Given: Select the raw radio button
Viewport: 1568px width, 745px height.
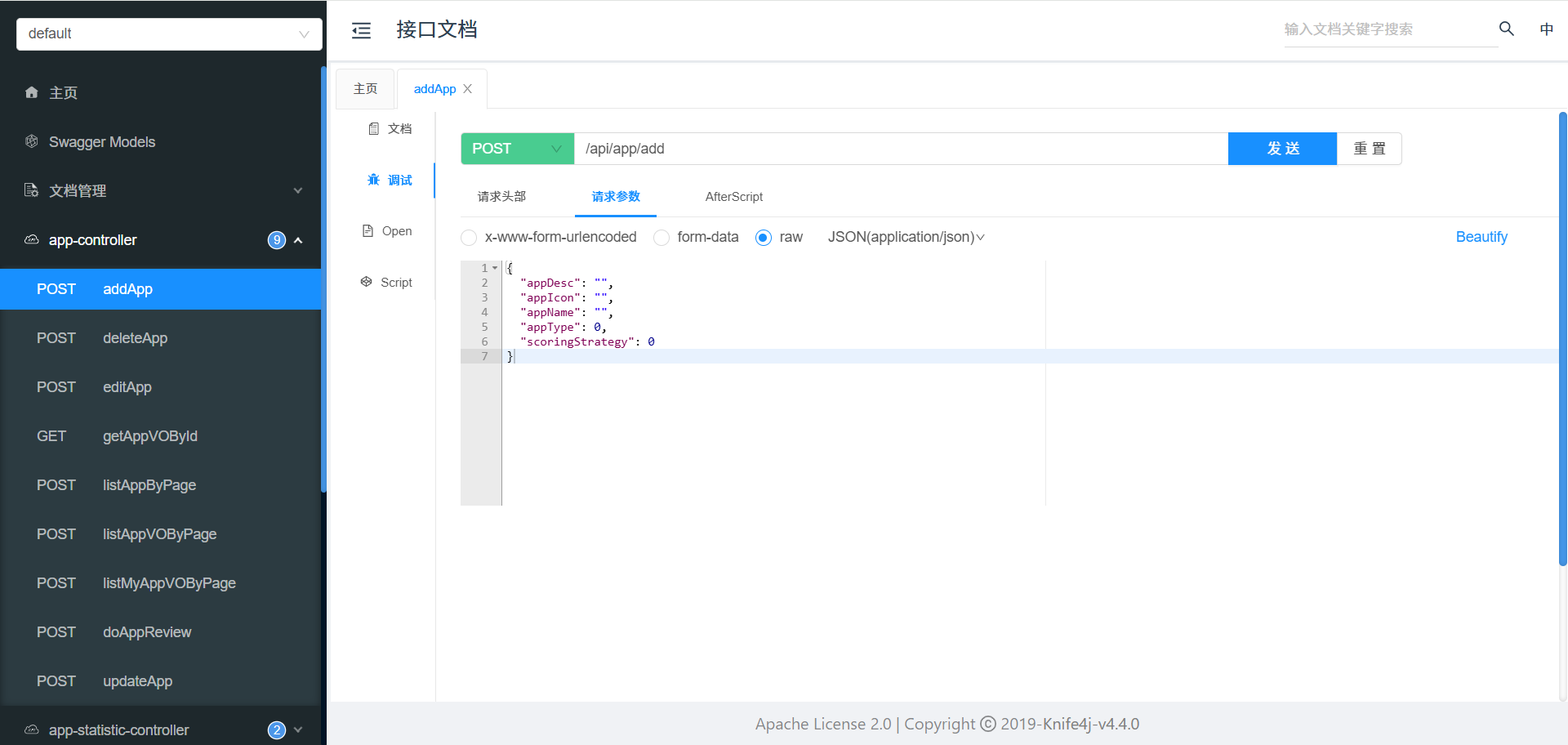Looking at the screenshot, I should [764, 238].
